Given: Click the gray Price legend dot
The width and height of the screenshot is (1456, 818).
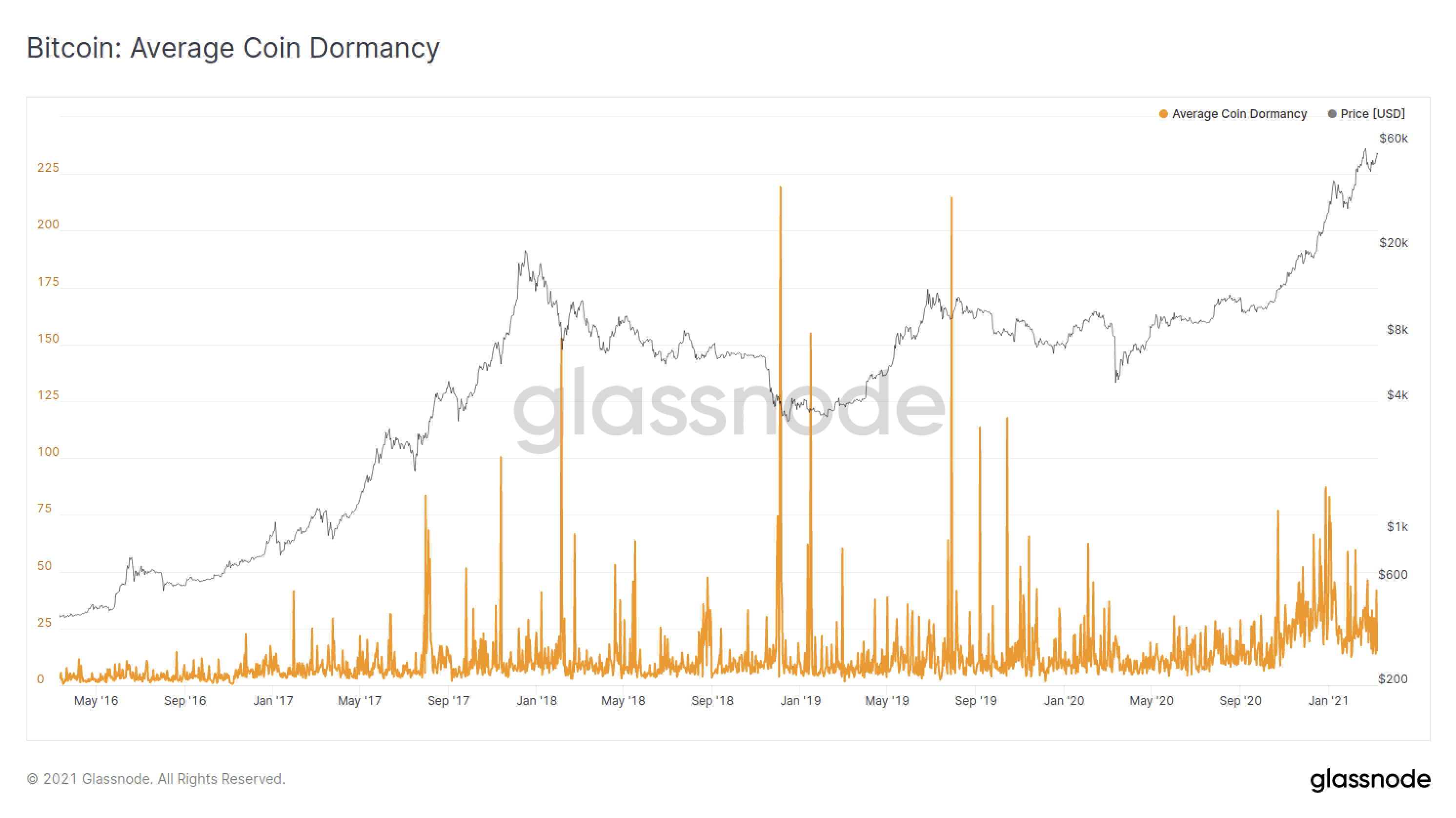Looking at the screenshot, I should [1332, 114].
